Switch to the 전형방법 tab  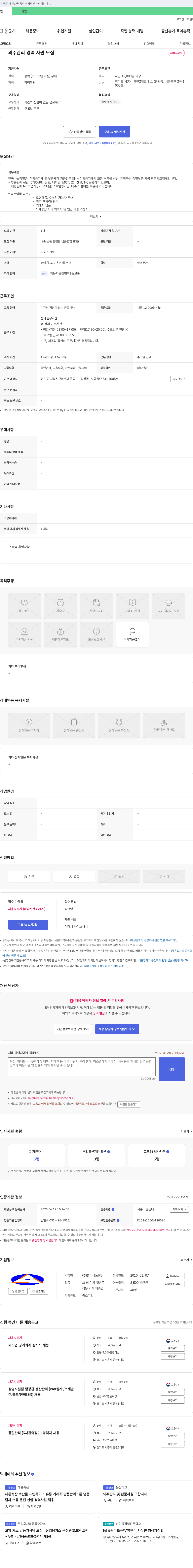(149, 44)
